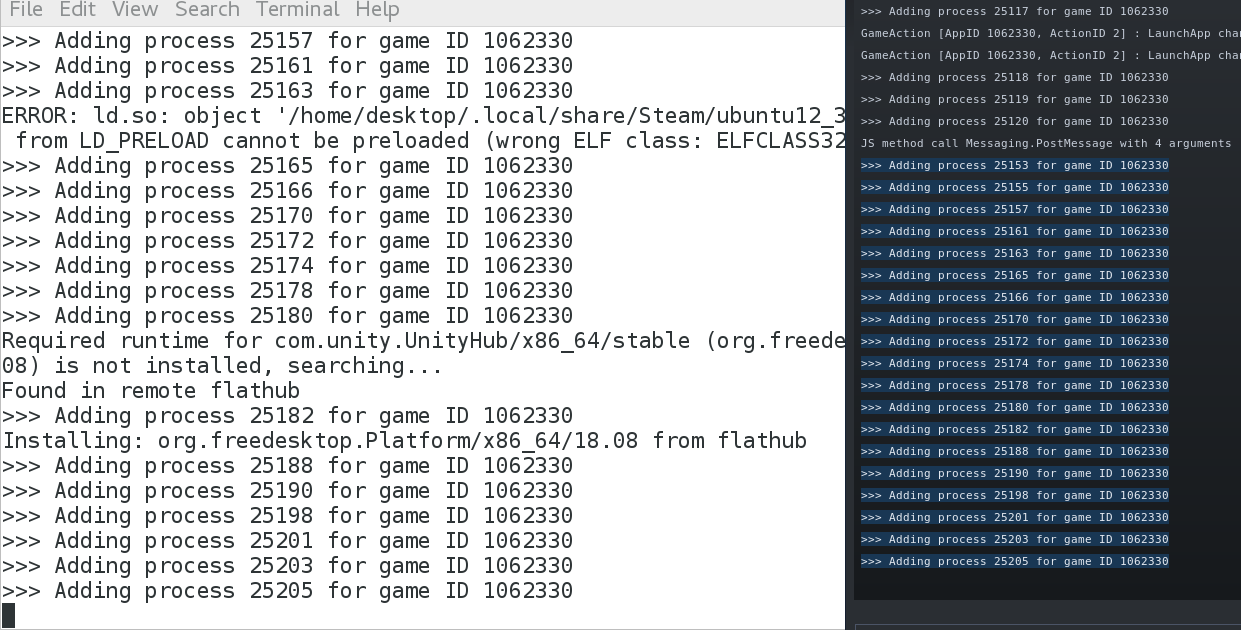Viewport: 1241px width, 630px height.
Task: Open the Terminal menu
Action: pos(296,10)
